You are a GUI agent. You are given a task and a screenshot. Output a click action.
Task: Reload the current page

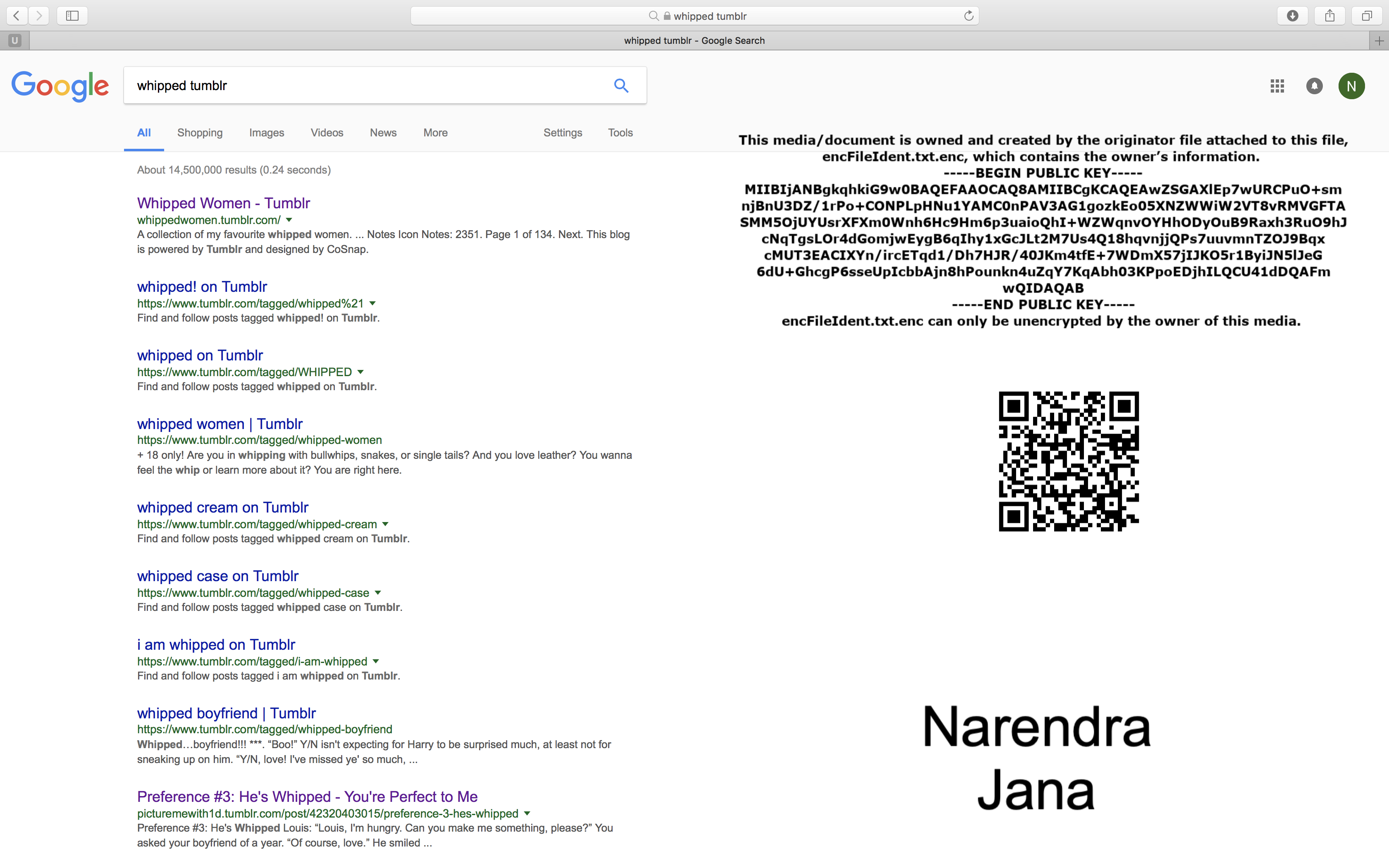969,16
